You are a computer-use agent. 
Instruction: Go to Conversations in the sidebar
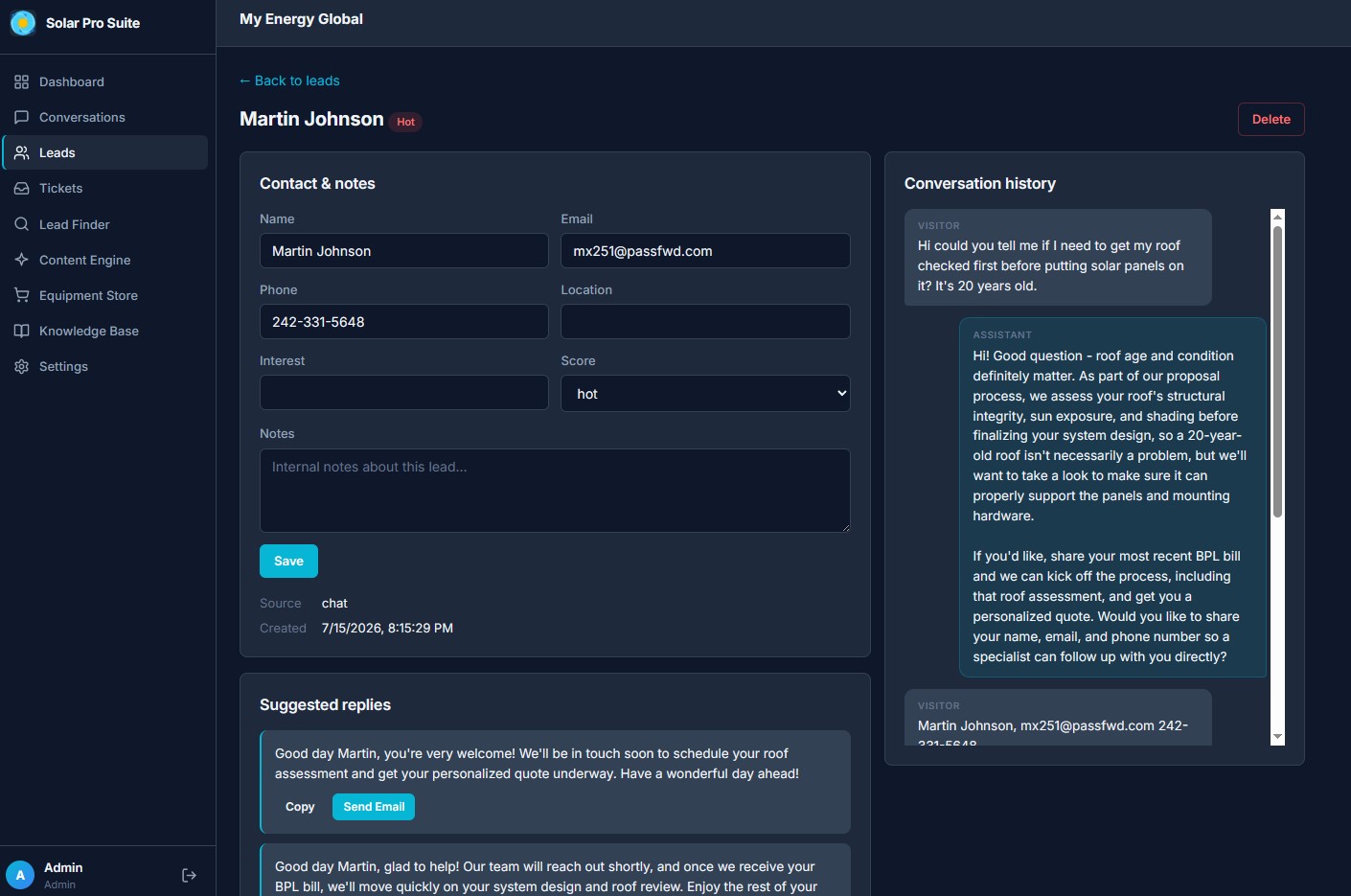pyautogui.click(x=105, y=118)
